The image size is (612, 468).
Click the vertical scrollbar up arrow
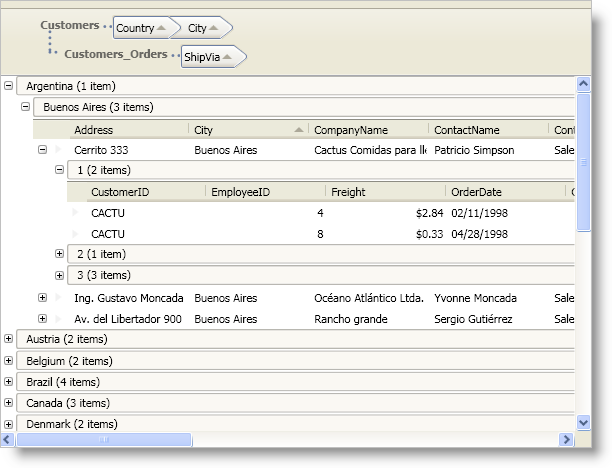tap(583, 83)
